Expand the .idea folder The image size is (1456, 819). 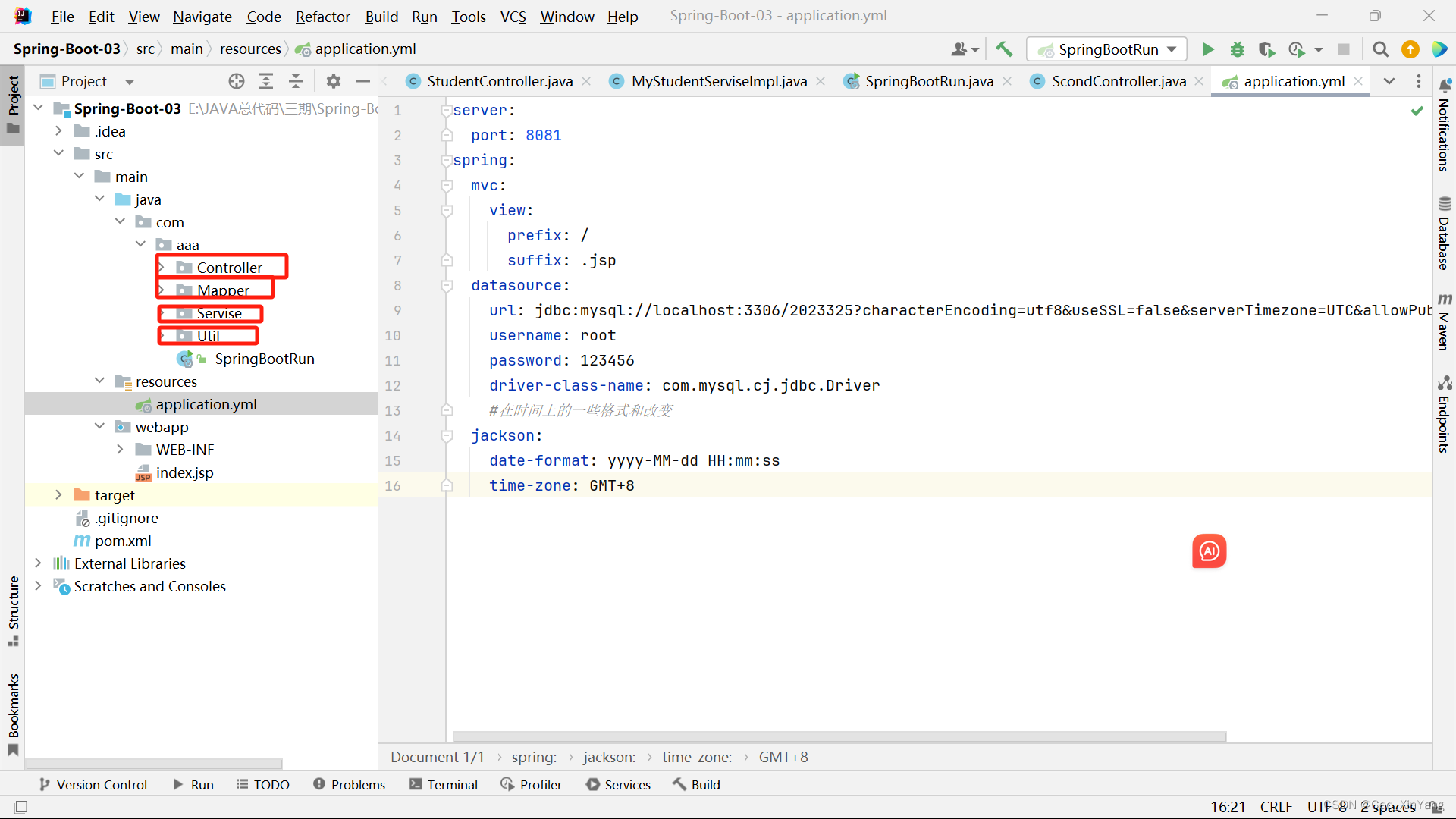(58, 130)
